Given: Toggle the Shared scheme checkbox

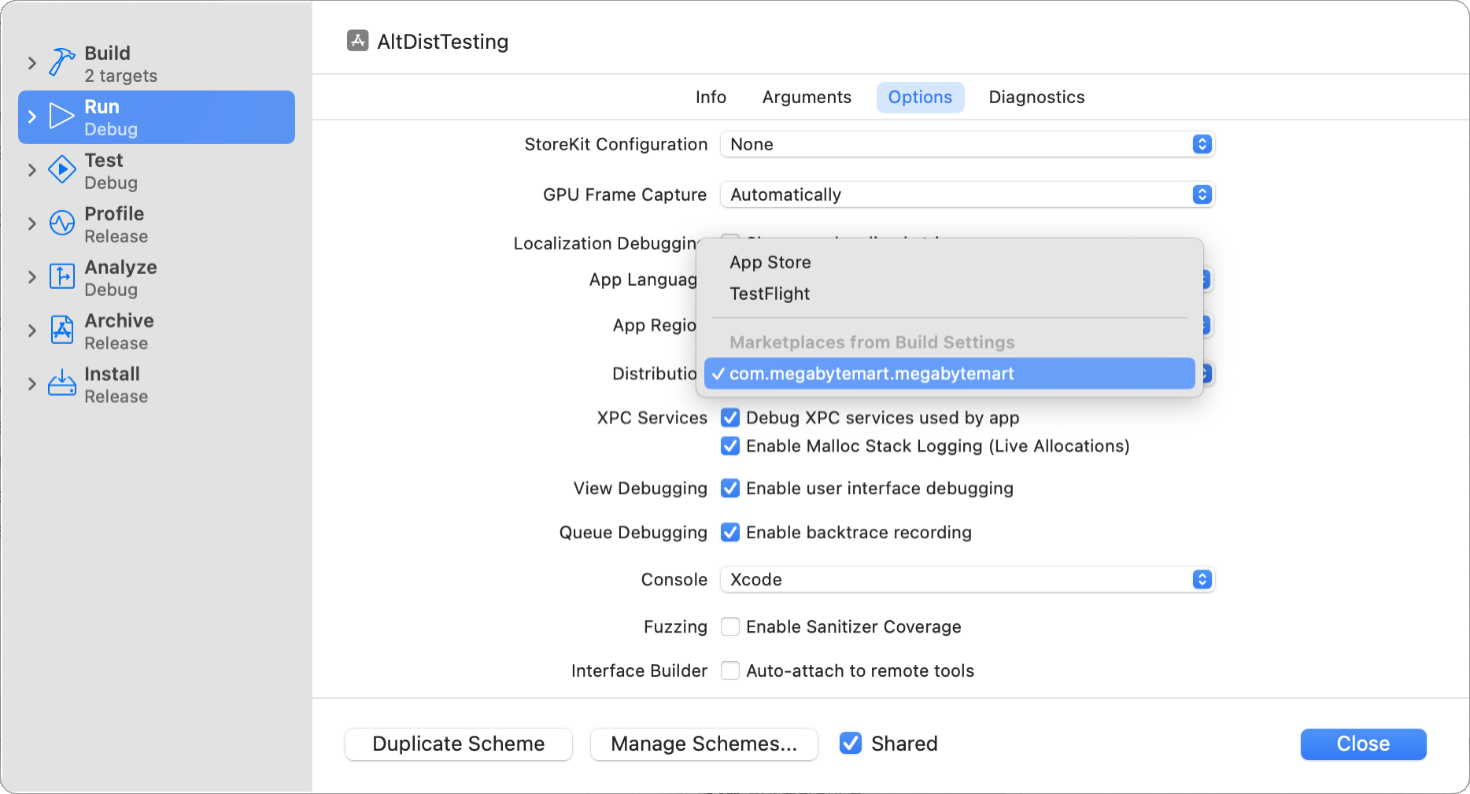Looking at the screenshot, I should pos(851,743).
